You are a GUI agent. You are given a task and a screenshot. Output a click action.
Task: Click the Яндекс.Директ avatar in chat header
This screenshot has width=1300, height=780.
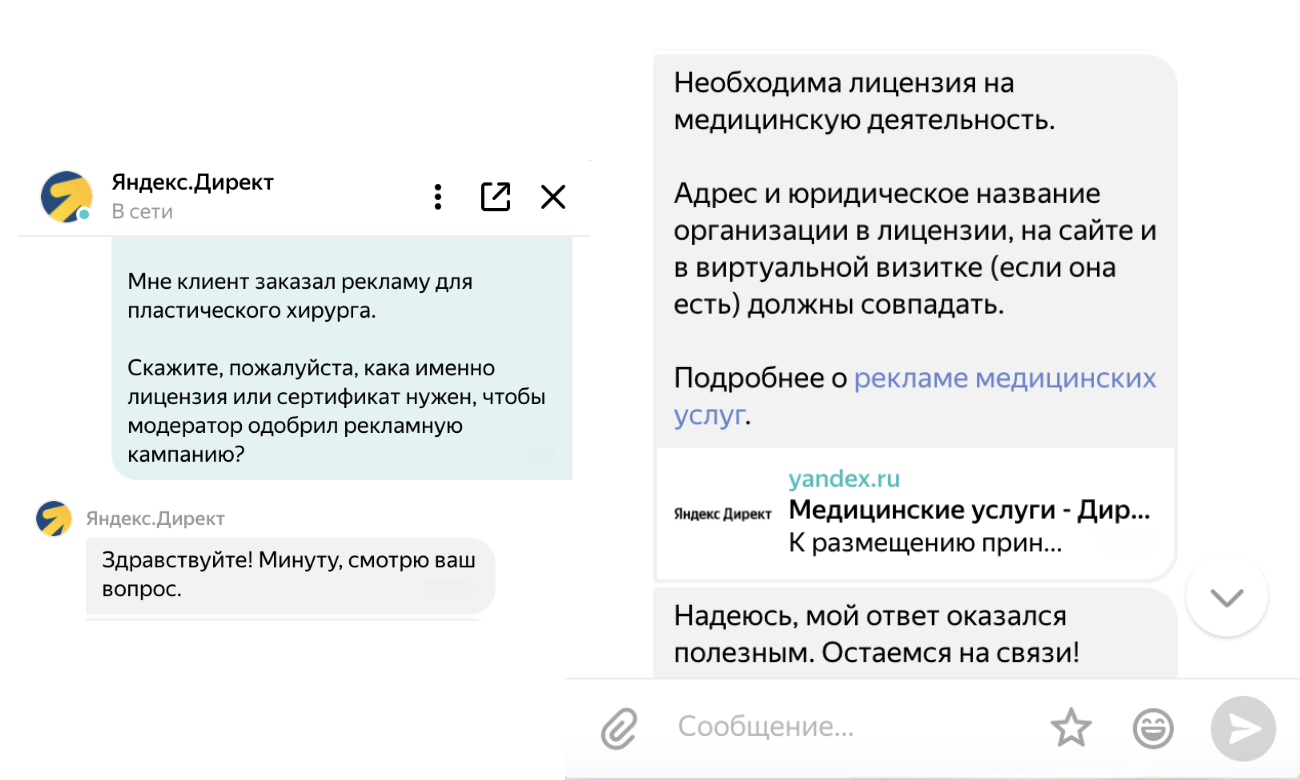pyautogui.click(x=66, y=197)
